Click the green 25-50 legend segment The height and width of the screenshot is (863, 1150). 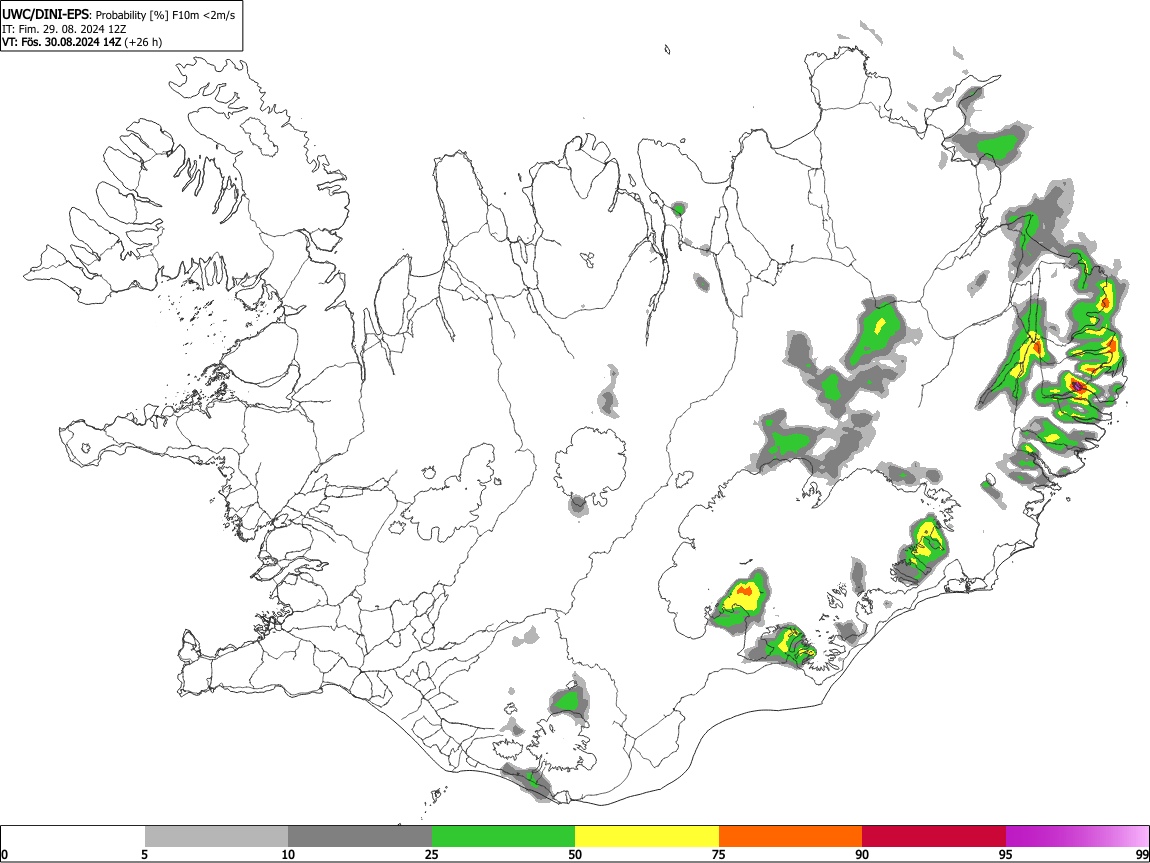coord(503,837)
